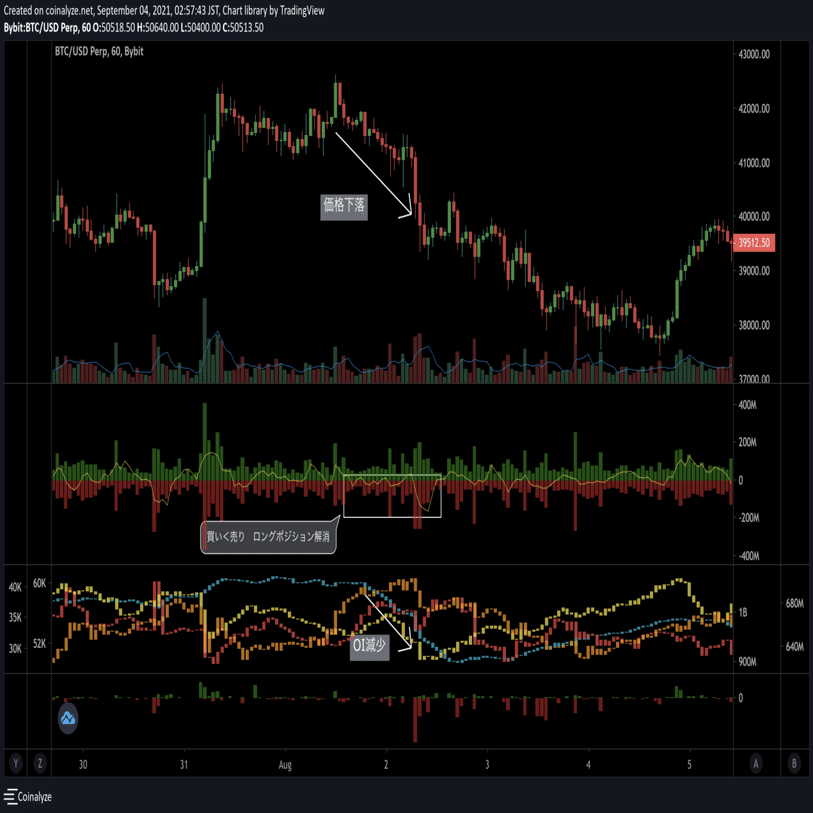Click the 40K label on left axis
The width and height of the screenshot is (813, 813).
pos(15,587)
